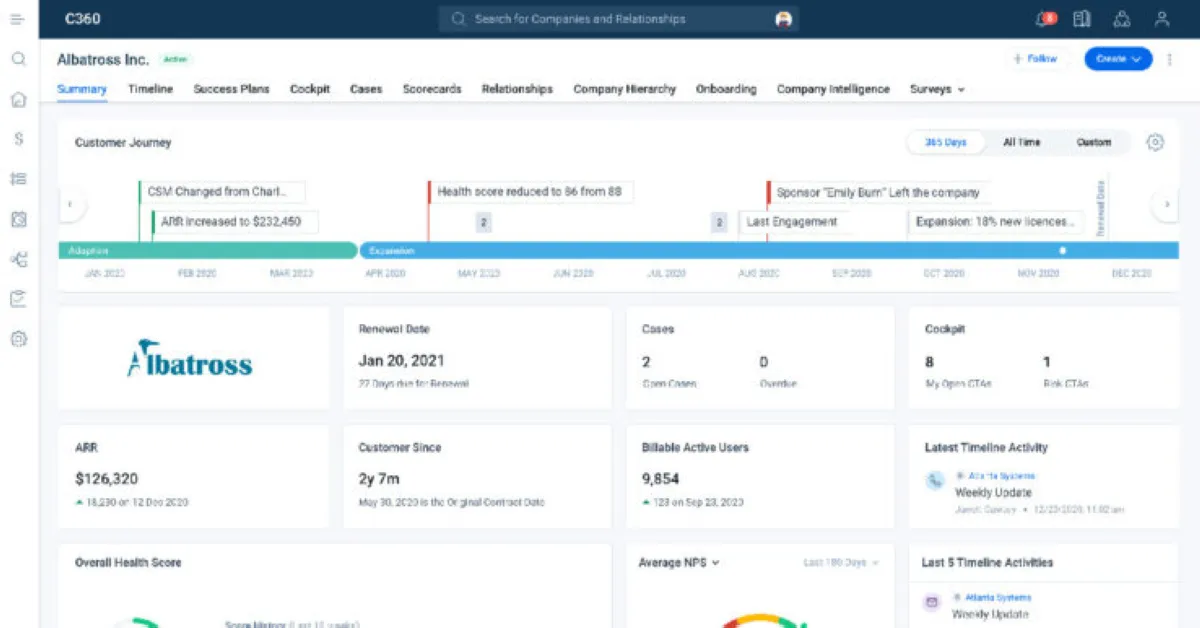This screenshot has height=628, width=1200.
Task: Move the journey timeline to the right
Action: coord(1165,205)
